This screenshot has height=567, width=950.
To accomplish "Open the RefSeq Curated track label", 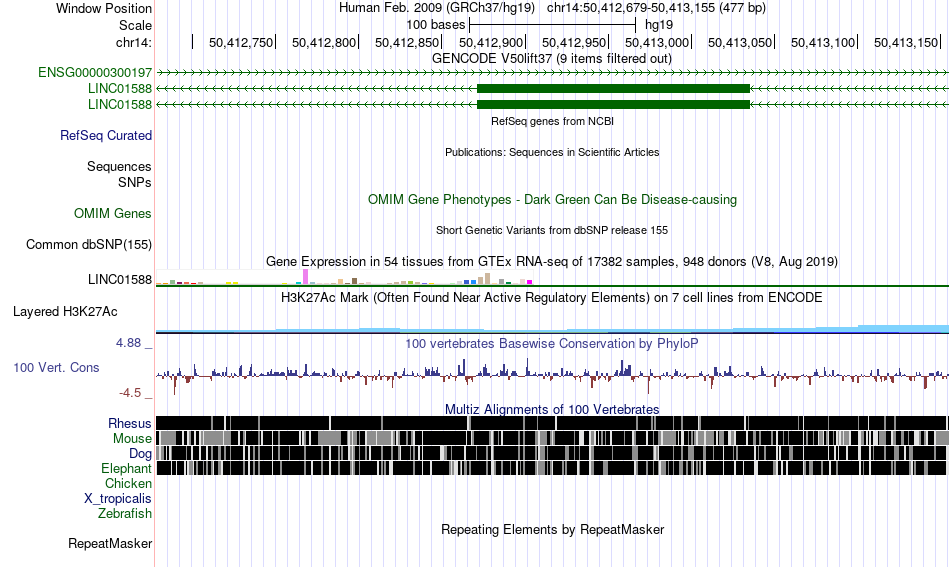I will pyautogui.click(x=105, y=135).
